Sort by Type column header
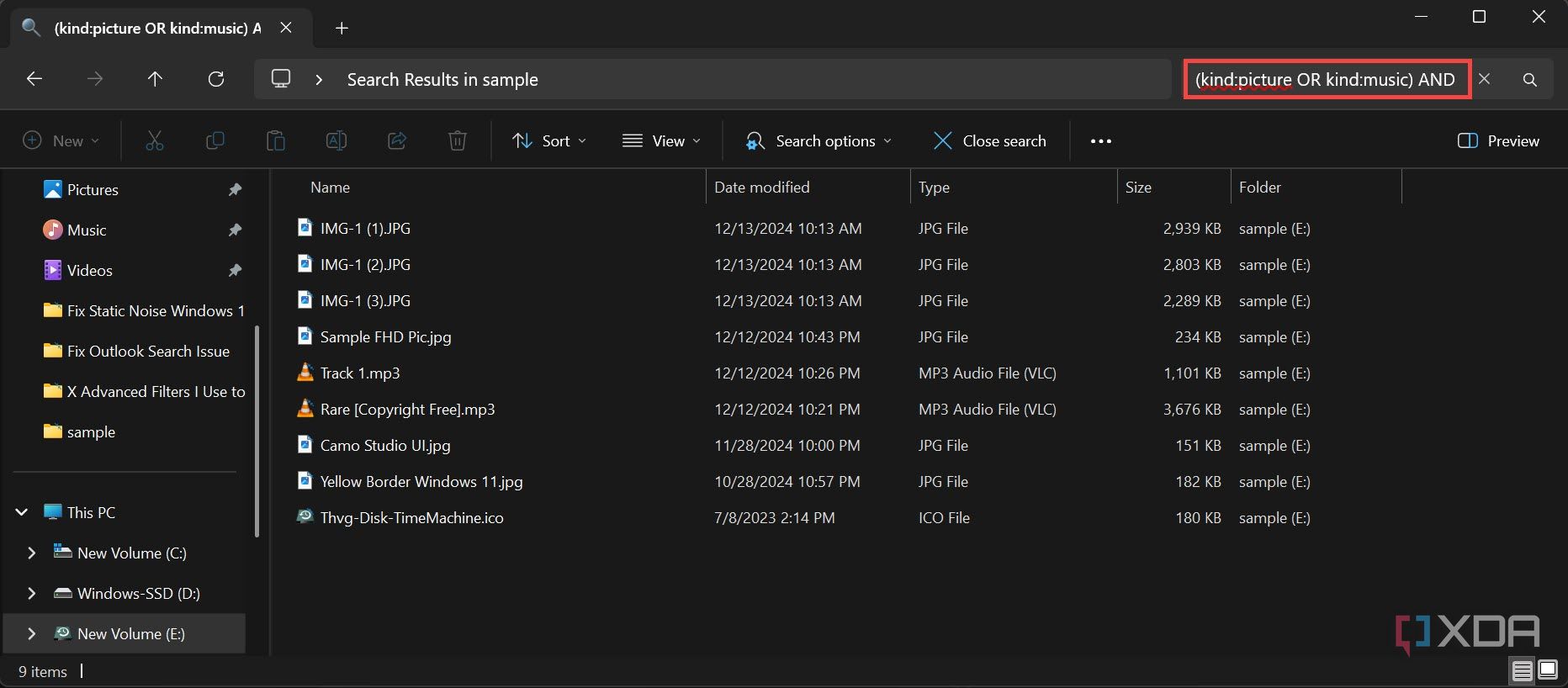The height and width of the screenshot is (688, 1568). tap(934, 187)
